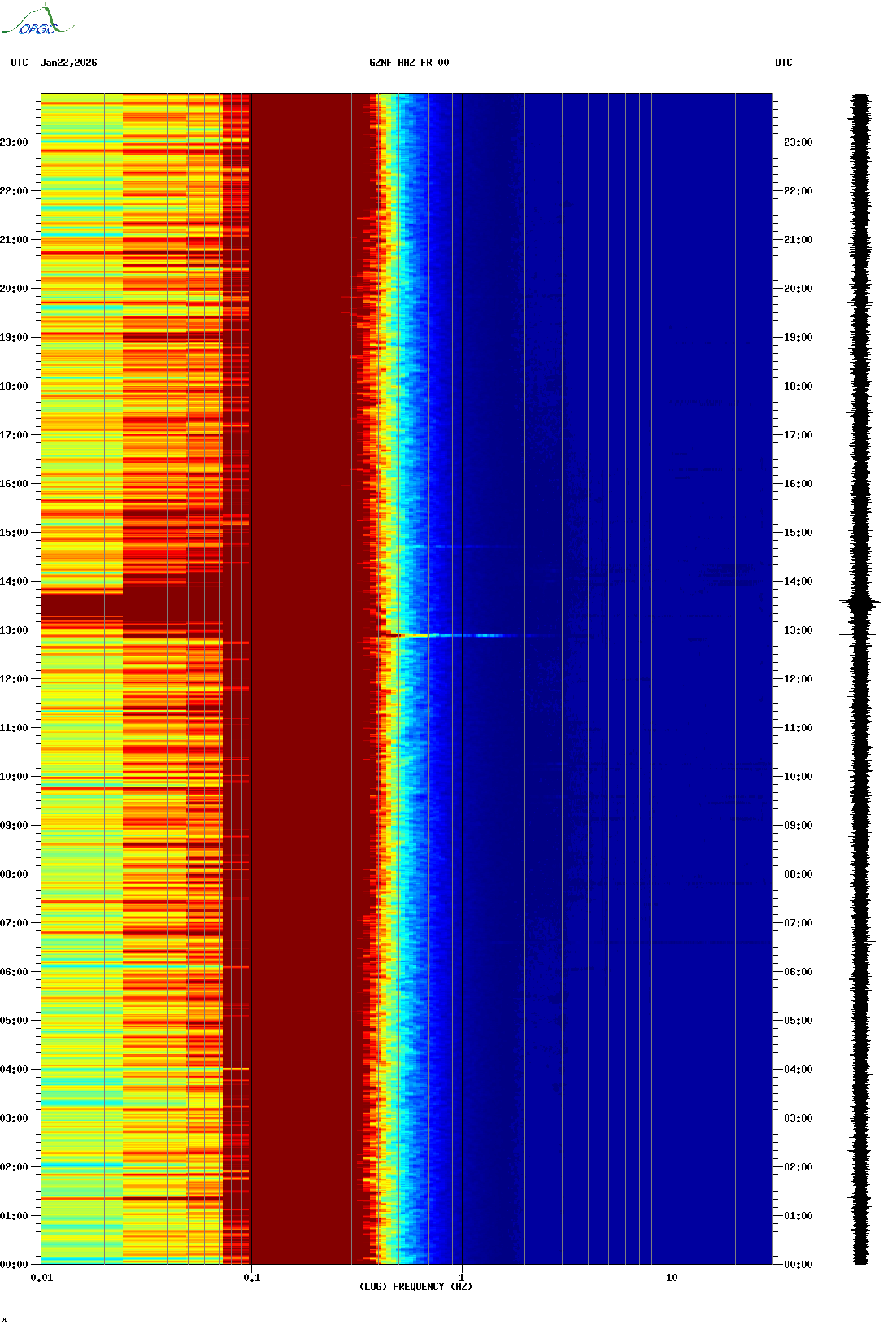Screen dimensions: 896x1329
Task: Click the 23:00 marker on right time axis
Action: coord(798,142)
